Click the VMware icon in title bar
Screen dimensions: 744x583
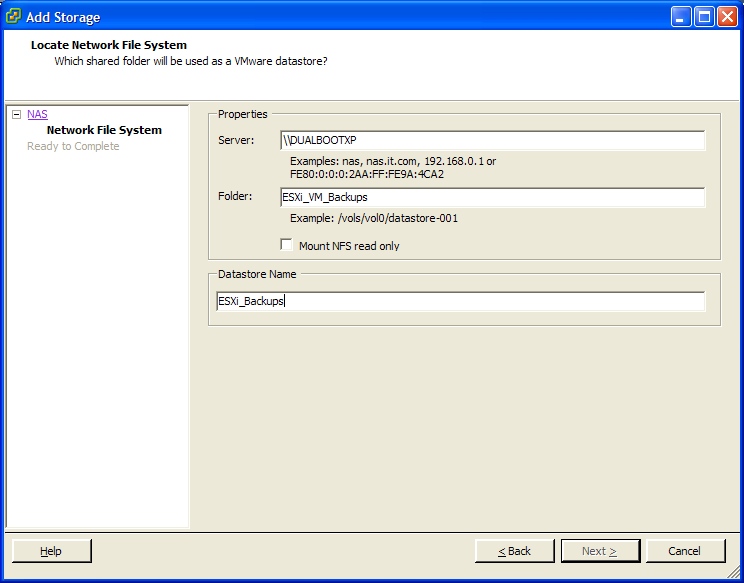(x=13, y=17)
